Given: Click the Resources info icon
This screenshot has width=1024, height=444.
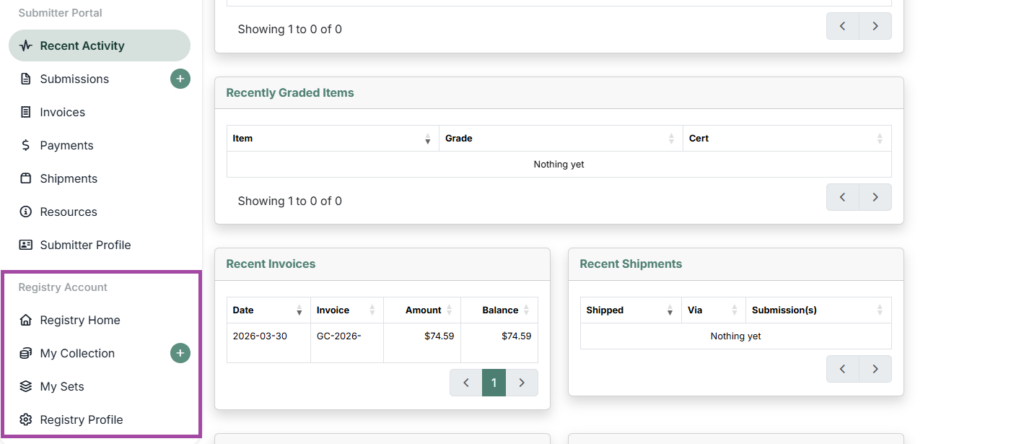Looking at the screenshot, I should 25,212.
